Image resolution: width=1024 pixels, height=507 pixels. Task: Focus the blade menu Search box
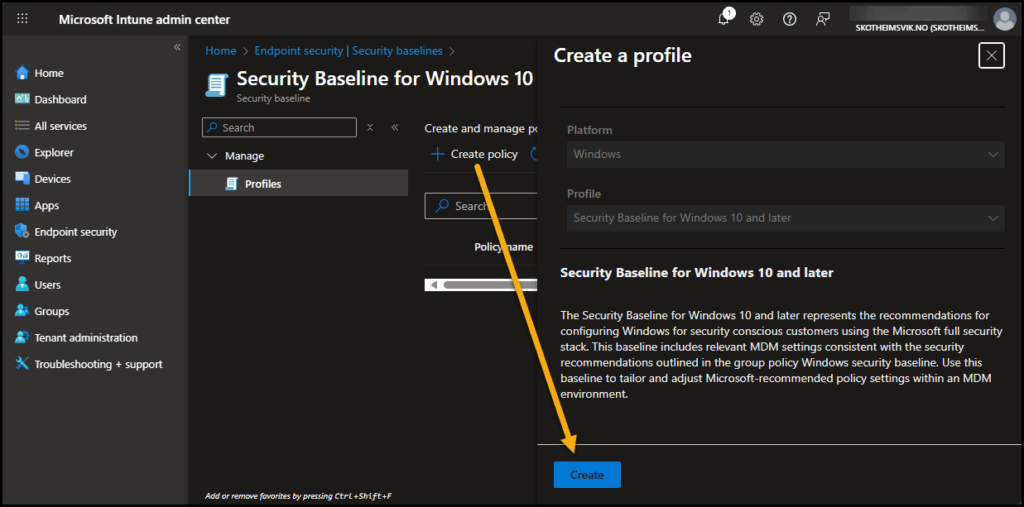280,127
